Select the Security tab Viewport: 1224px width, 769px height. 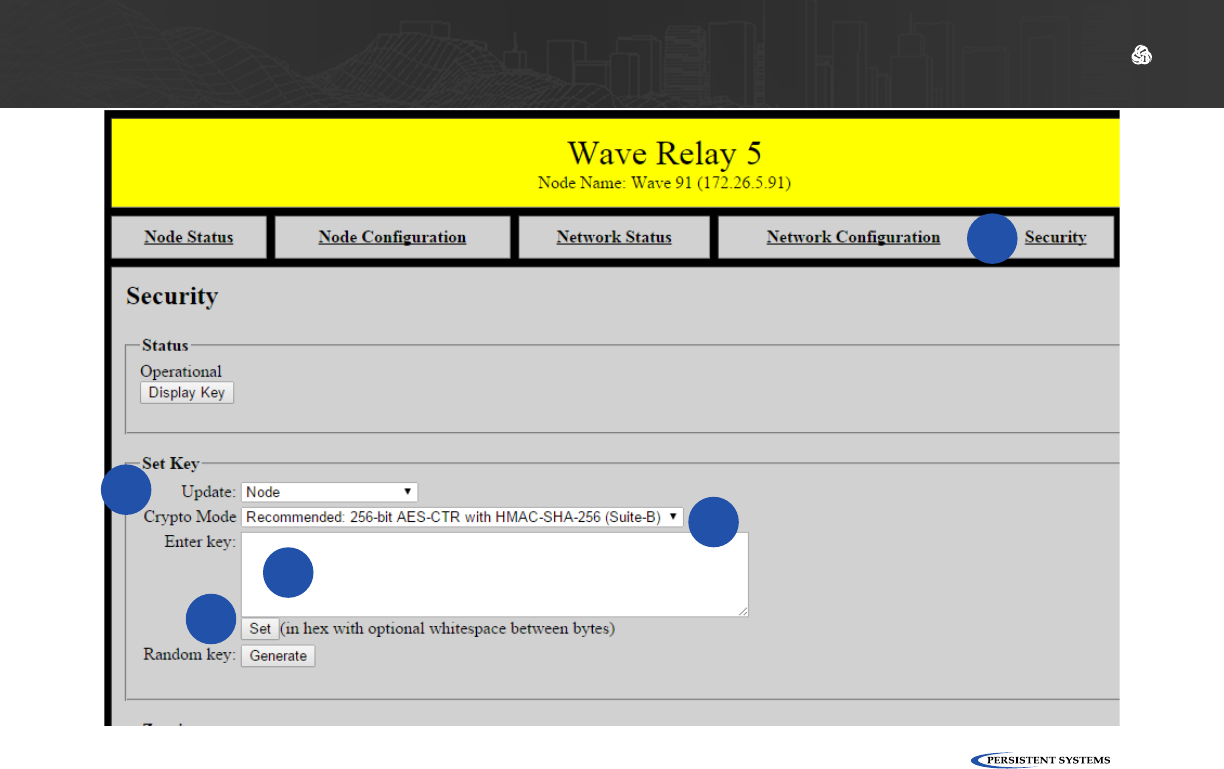tap(1055, 237)
